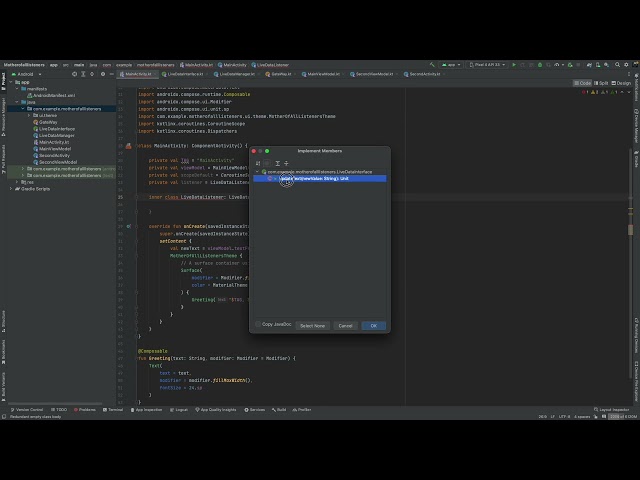Viewport: 640px width, 480px height.
Task: Click OK in Implement Members dialog
Action: coord(373,326)
